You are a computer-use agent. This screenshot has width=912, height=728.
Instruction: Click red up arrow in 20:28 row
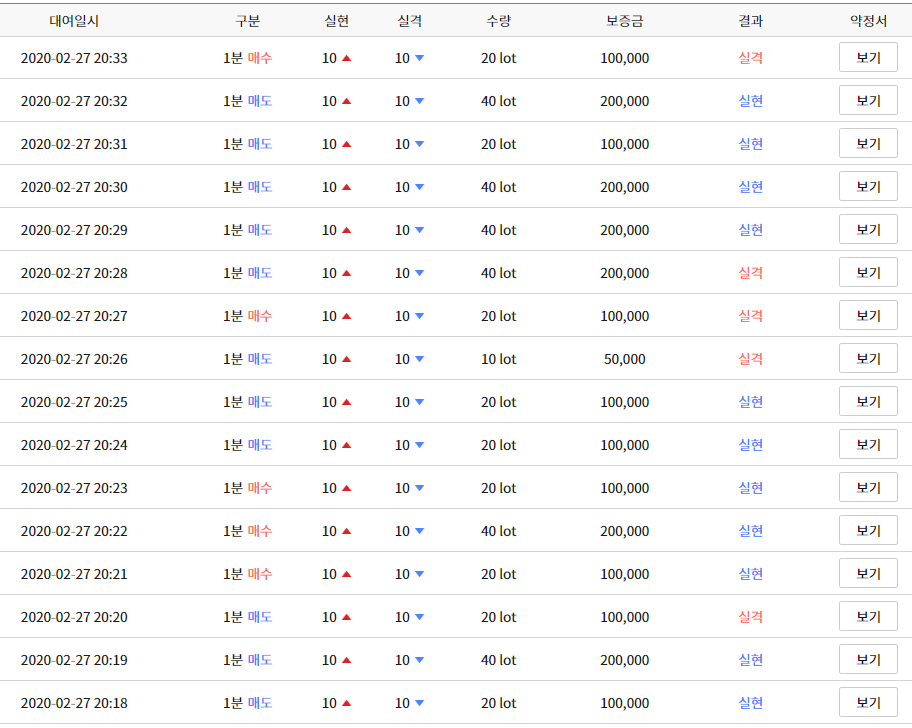pyautogui.click(x=347, y=273)
